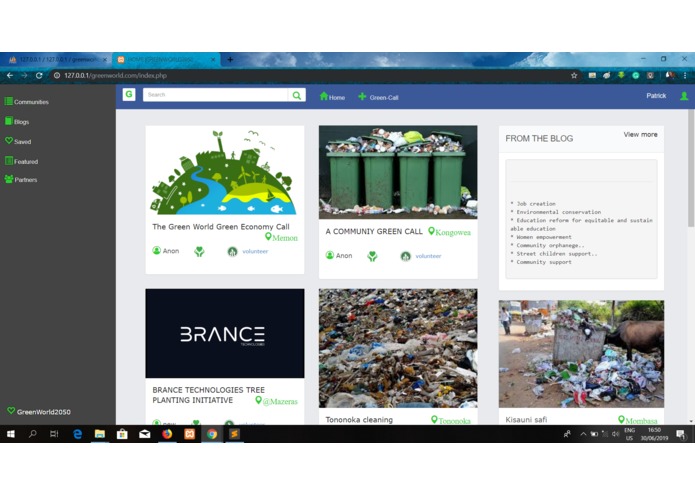Open BRANCE TECHNOLOGIES TREE PLANTING INITIATIVE
This screenshot has height=494, width=695.
pyautogui.click(x=209, y=395)
